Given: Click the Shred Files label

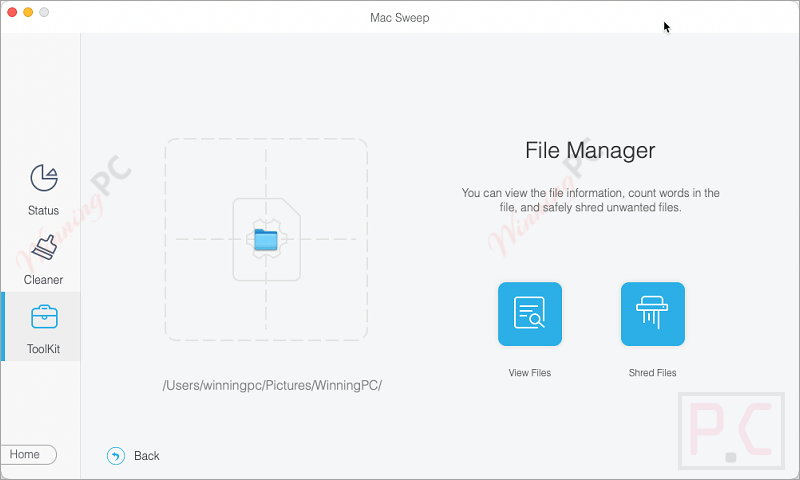Looking at the screenshot, I should tap(653, 373).
